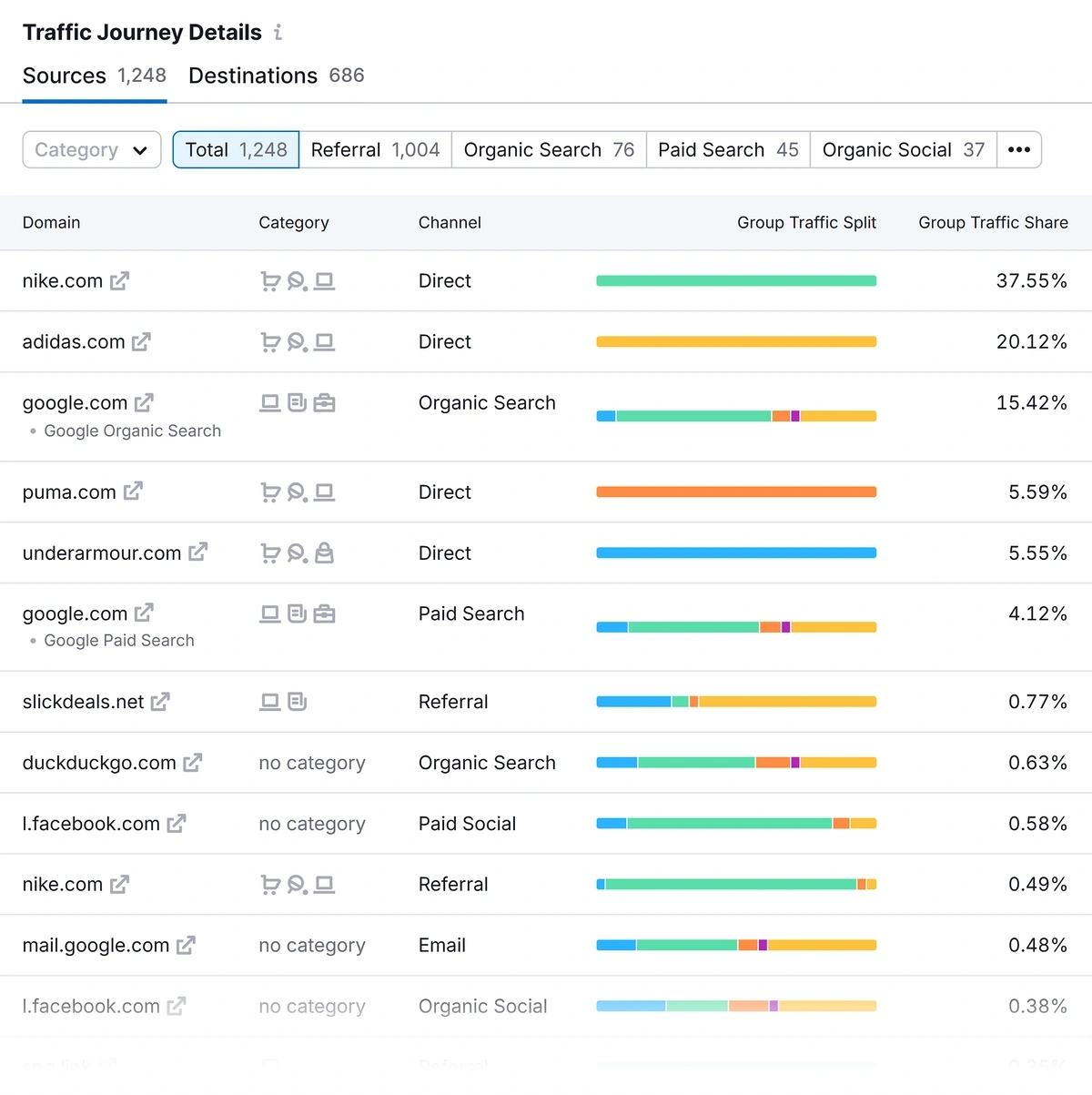1092x1095 pixels.
Task: Click 'Paid Social' channel cell
Action: click(467, 824)
